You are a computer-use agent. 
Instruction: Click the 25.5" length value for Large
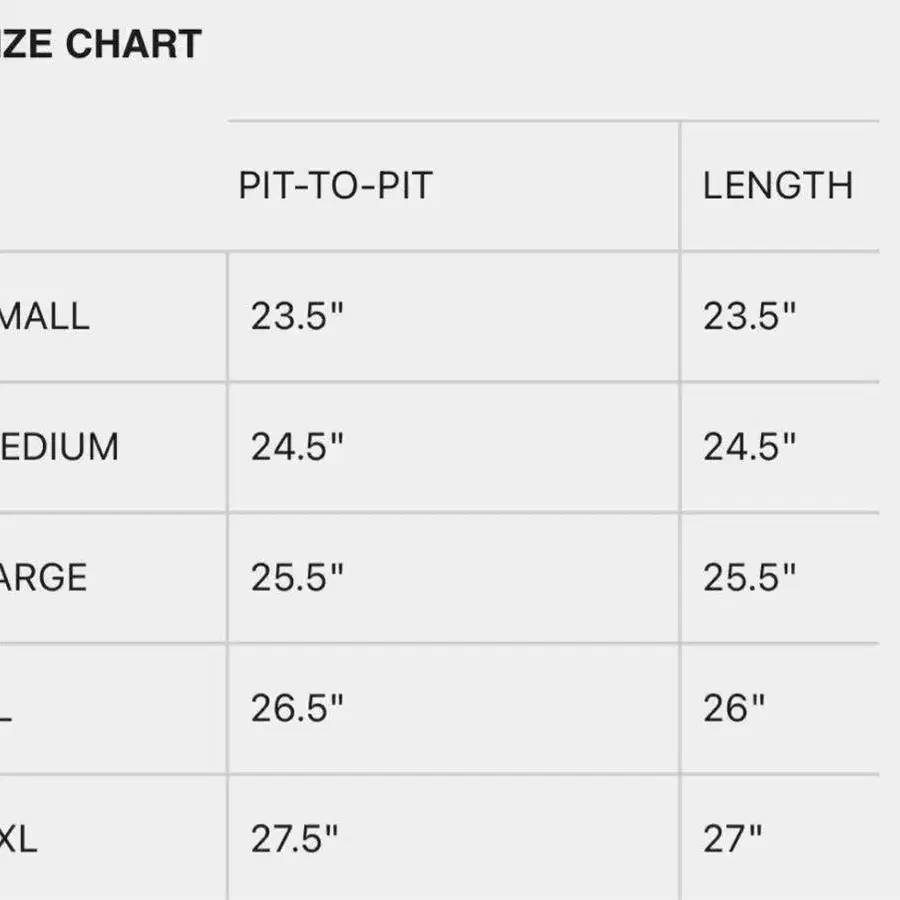[x=750, y=577]
